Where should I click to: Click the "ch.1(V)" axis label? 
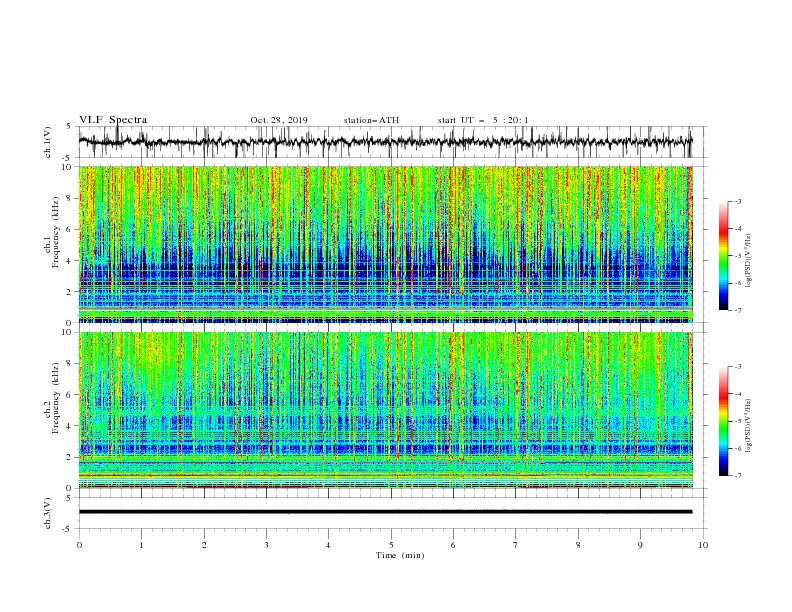point(48,142)
